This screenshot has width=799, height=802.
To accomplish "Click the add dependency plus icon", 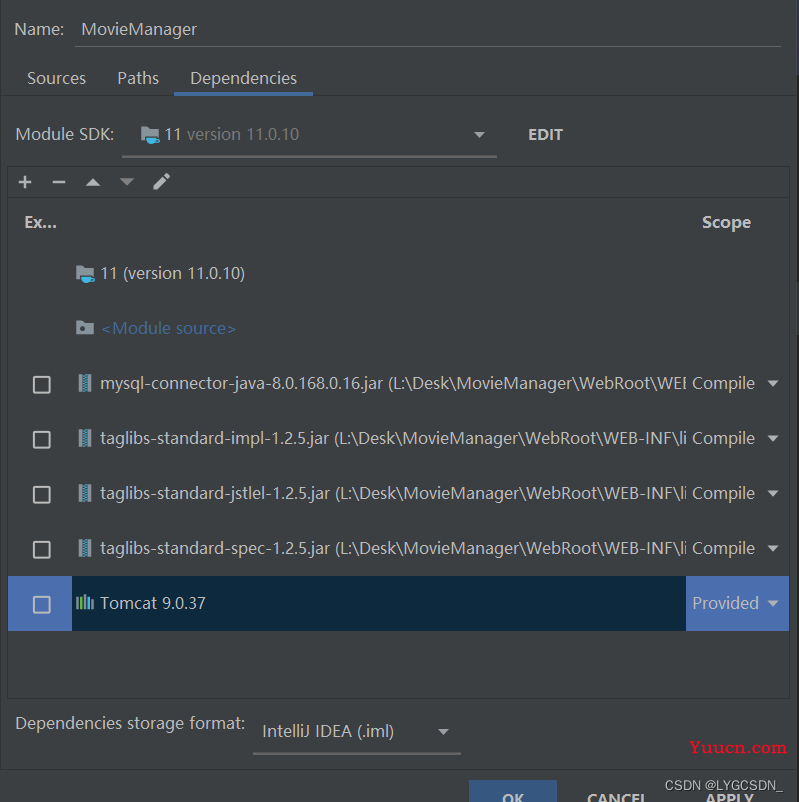I will click(x=25, y=182).
